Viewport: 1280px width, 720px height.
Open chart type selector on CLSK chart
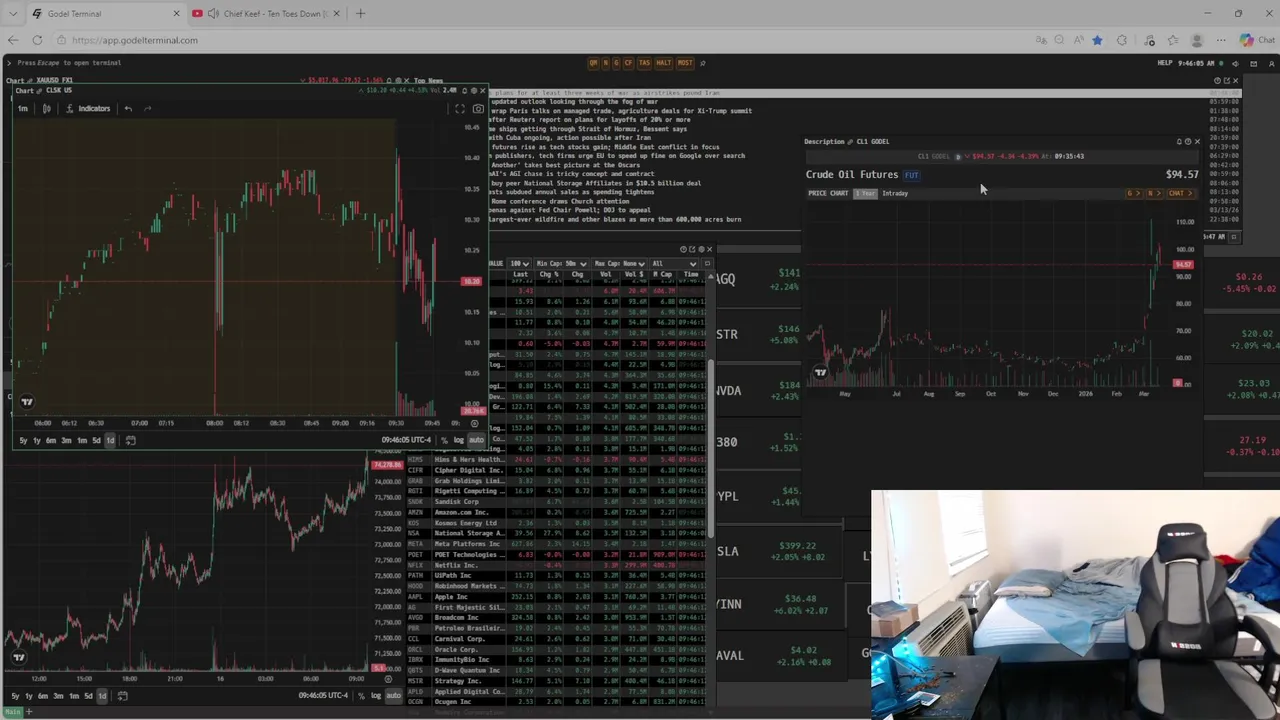[46, 108]
